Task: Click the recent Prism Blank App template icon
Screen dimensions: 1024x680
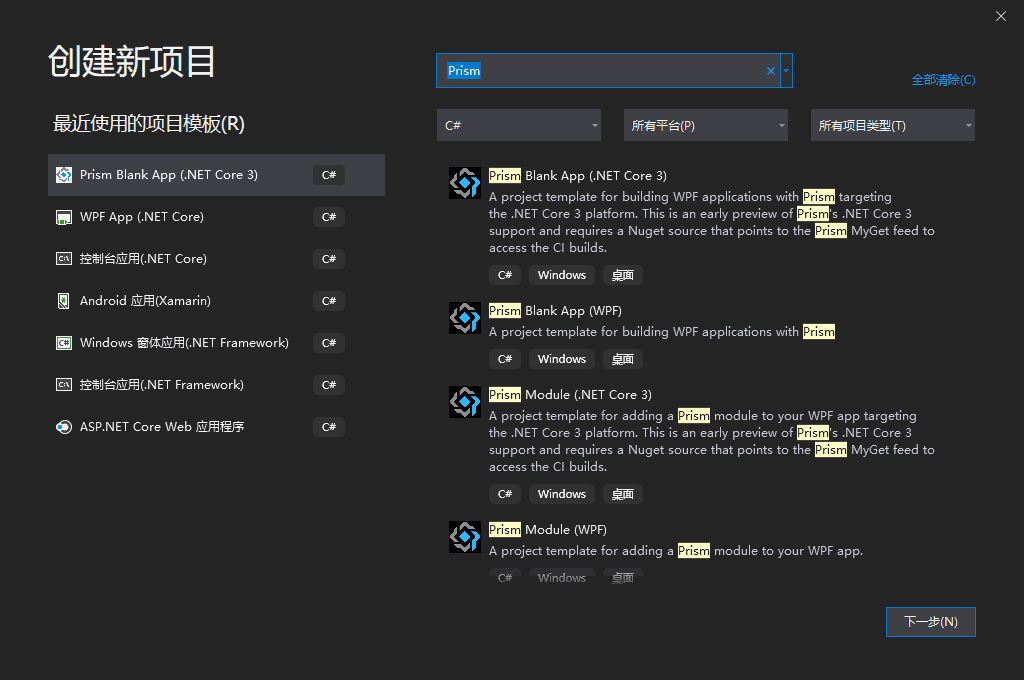Action: (x=64, y=175)
